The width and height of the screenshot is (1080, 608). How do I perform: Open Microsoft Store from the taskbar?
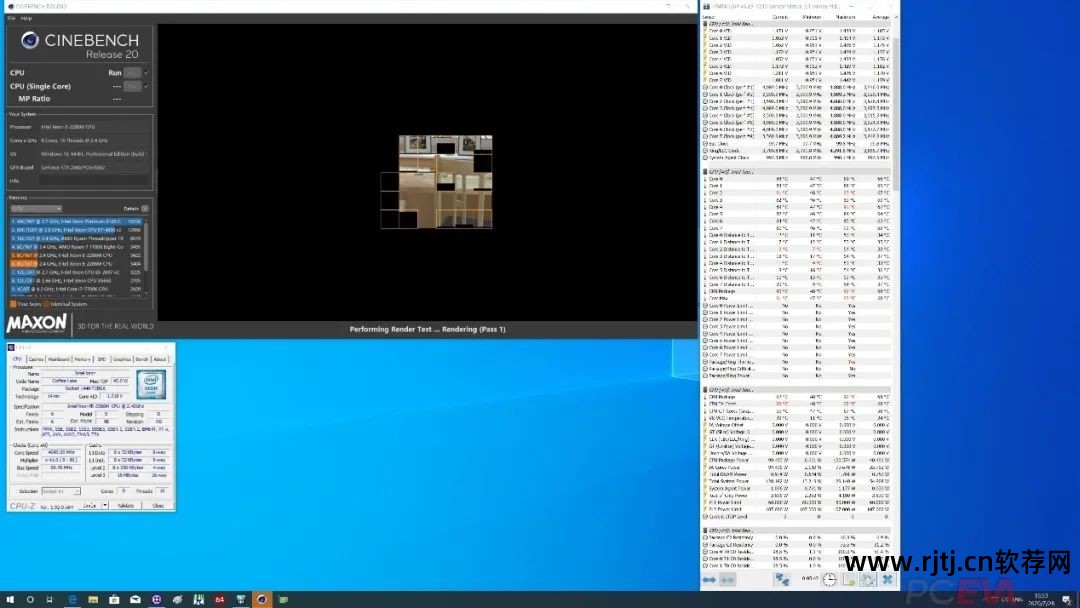[114, 600]
